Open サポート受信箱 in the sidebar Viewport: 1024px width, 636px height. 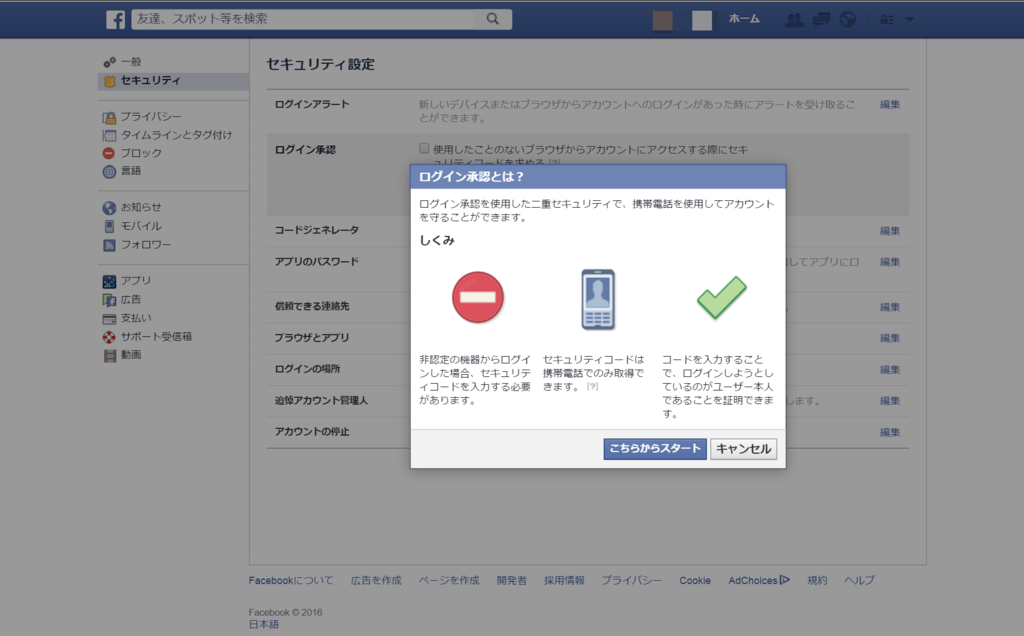[156, 337]
